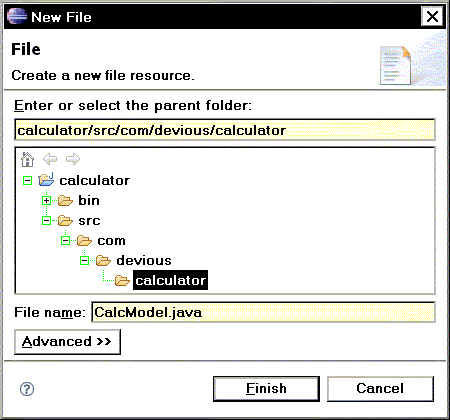Click the com folder icon
The width and height of the screenshot is (450, 420).
84,240
